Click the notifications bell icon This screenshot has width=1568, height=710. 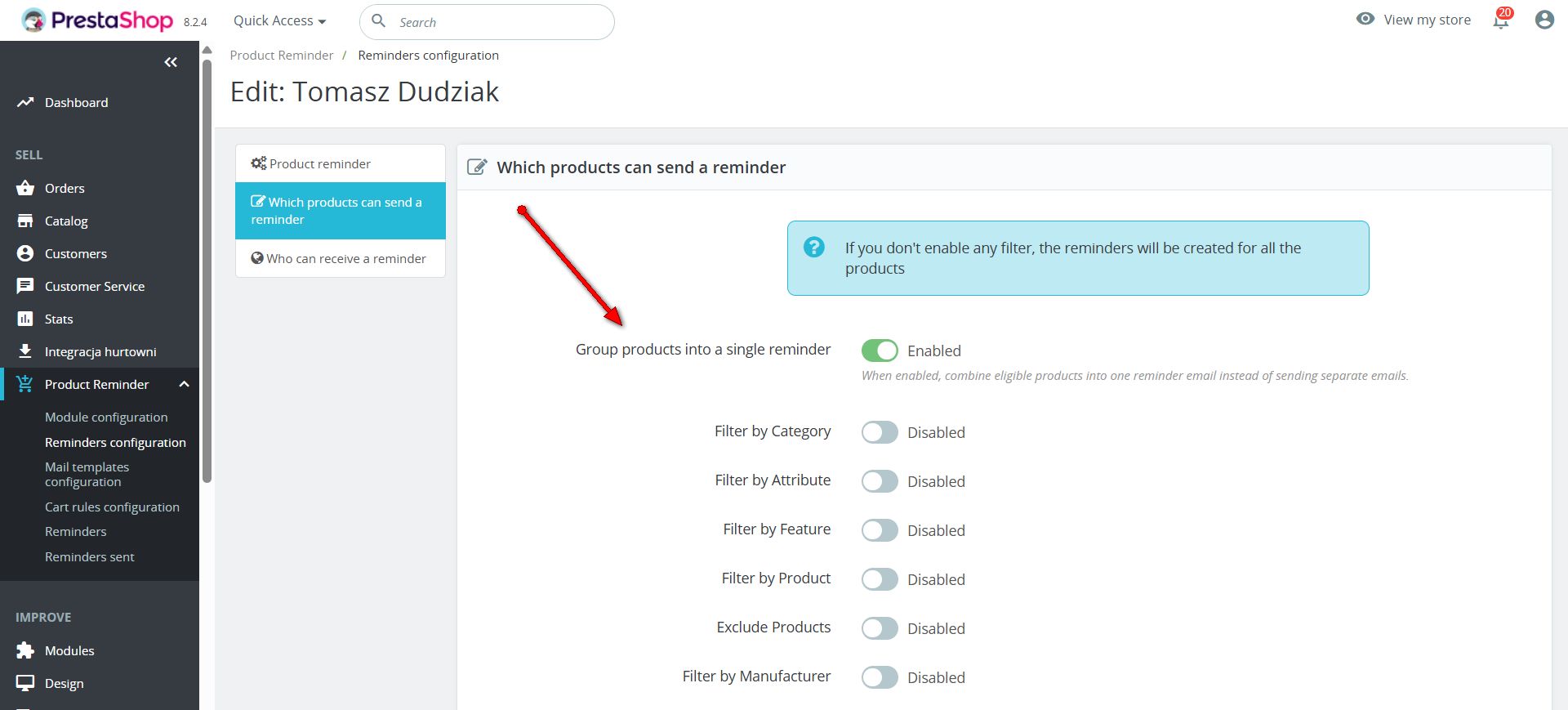pyautogui.click(x=1501, y=20)
